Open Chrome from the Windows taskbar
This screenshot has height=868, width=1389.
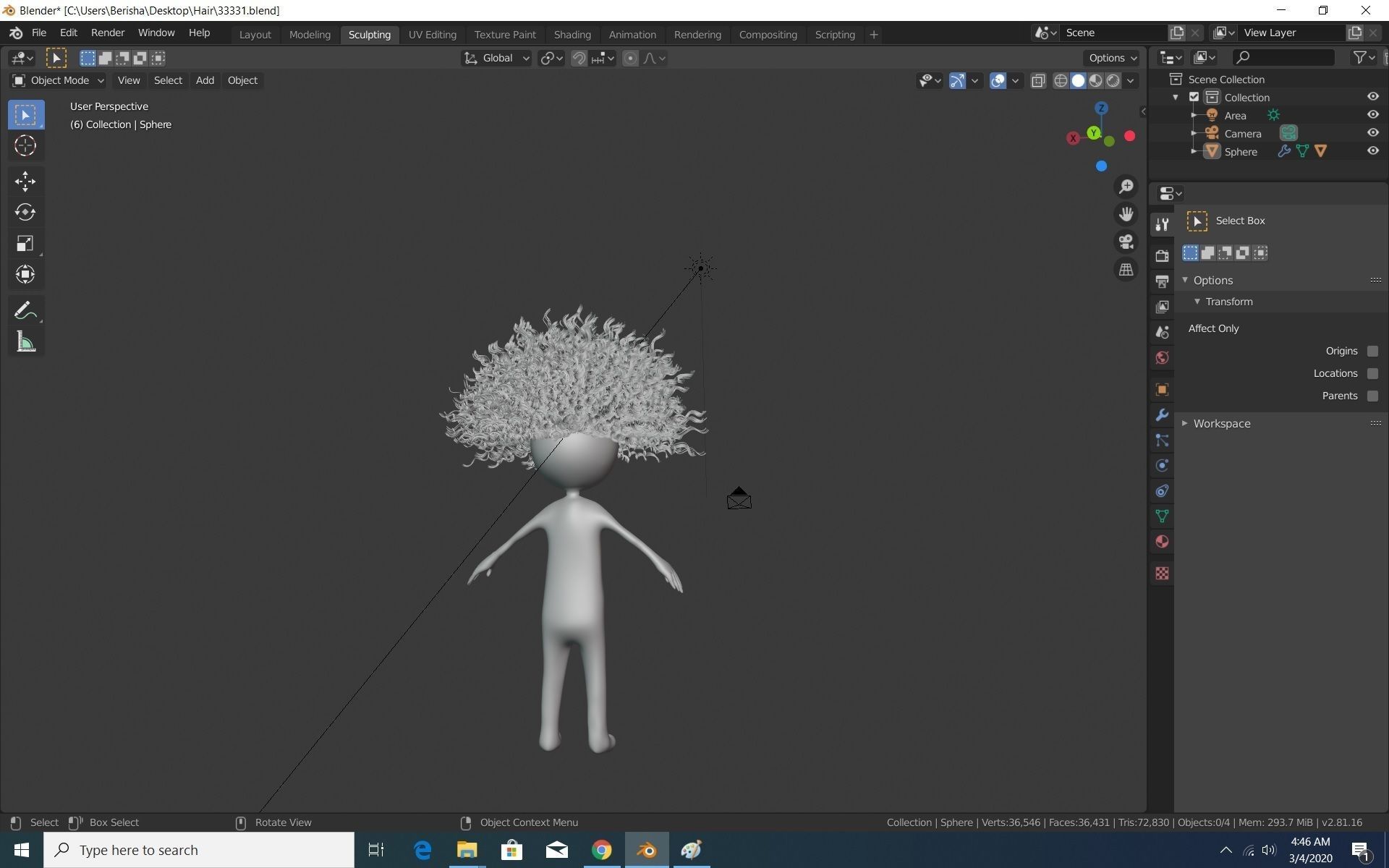tap(601, 850)
